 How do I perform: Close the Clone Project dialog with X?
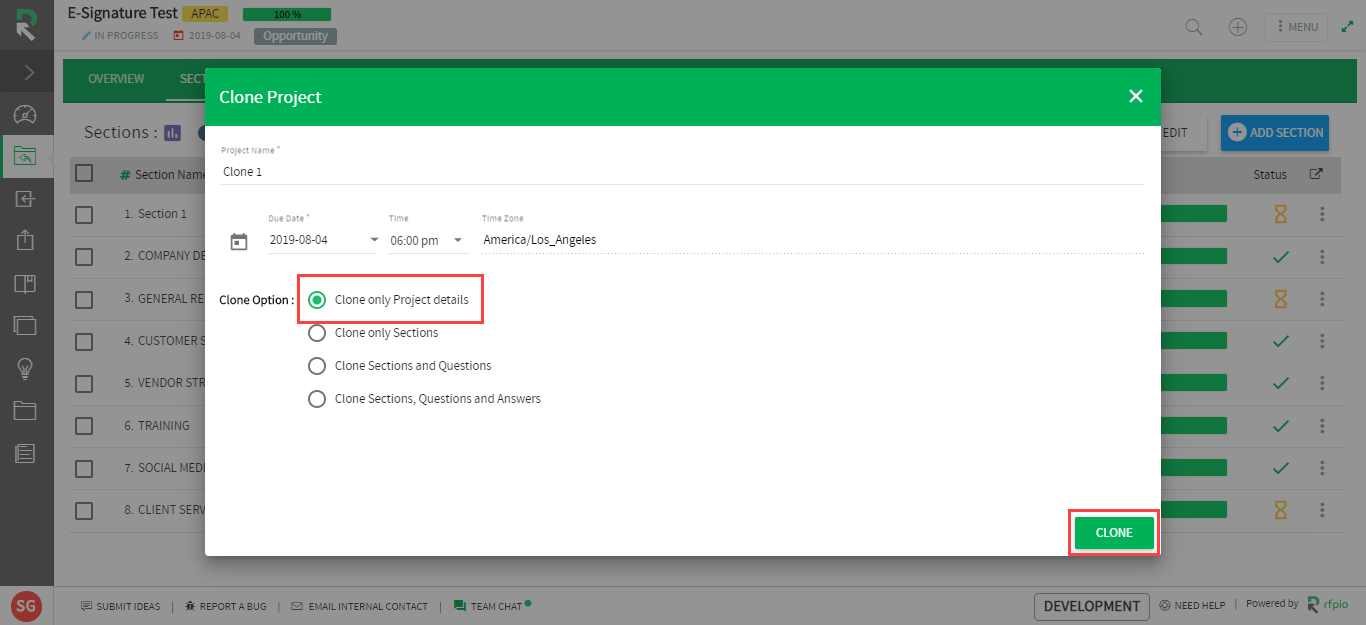pyautogui.click(x=1136, y=96)
